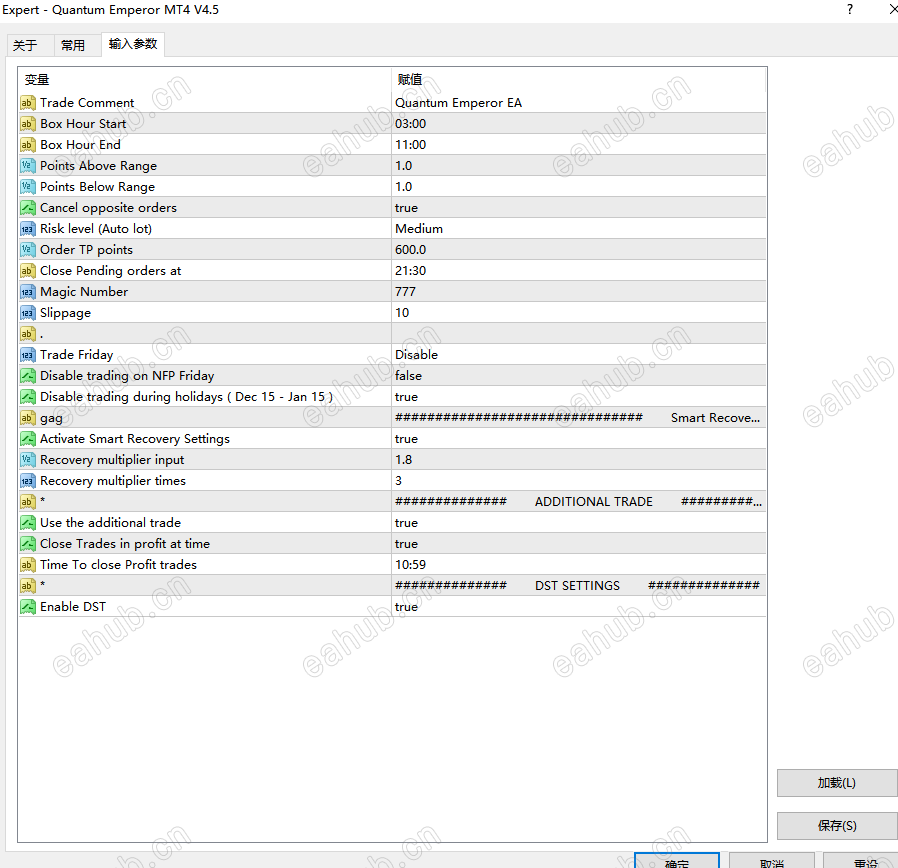
Task: Click the integer icon beside Magic Number
Action: pyautogui.click(x=27, y=292)
